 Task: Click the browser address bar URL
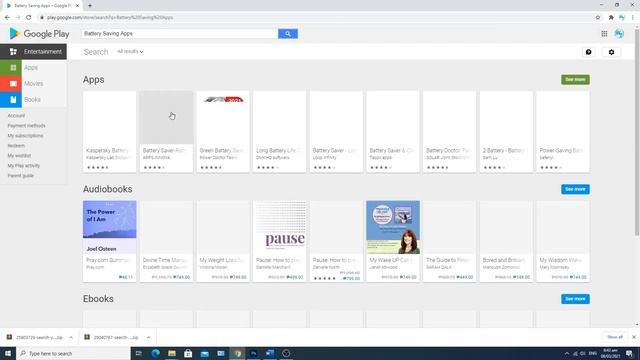[x=110, y=18]
